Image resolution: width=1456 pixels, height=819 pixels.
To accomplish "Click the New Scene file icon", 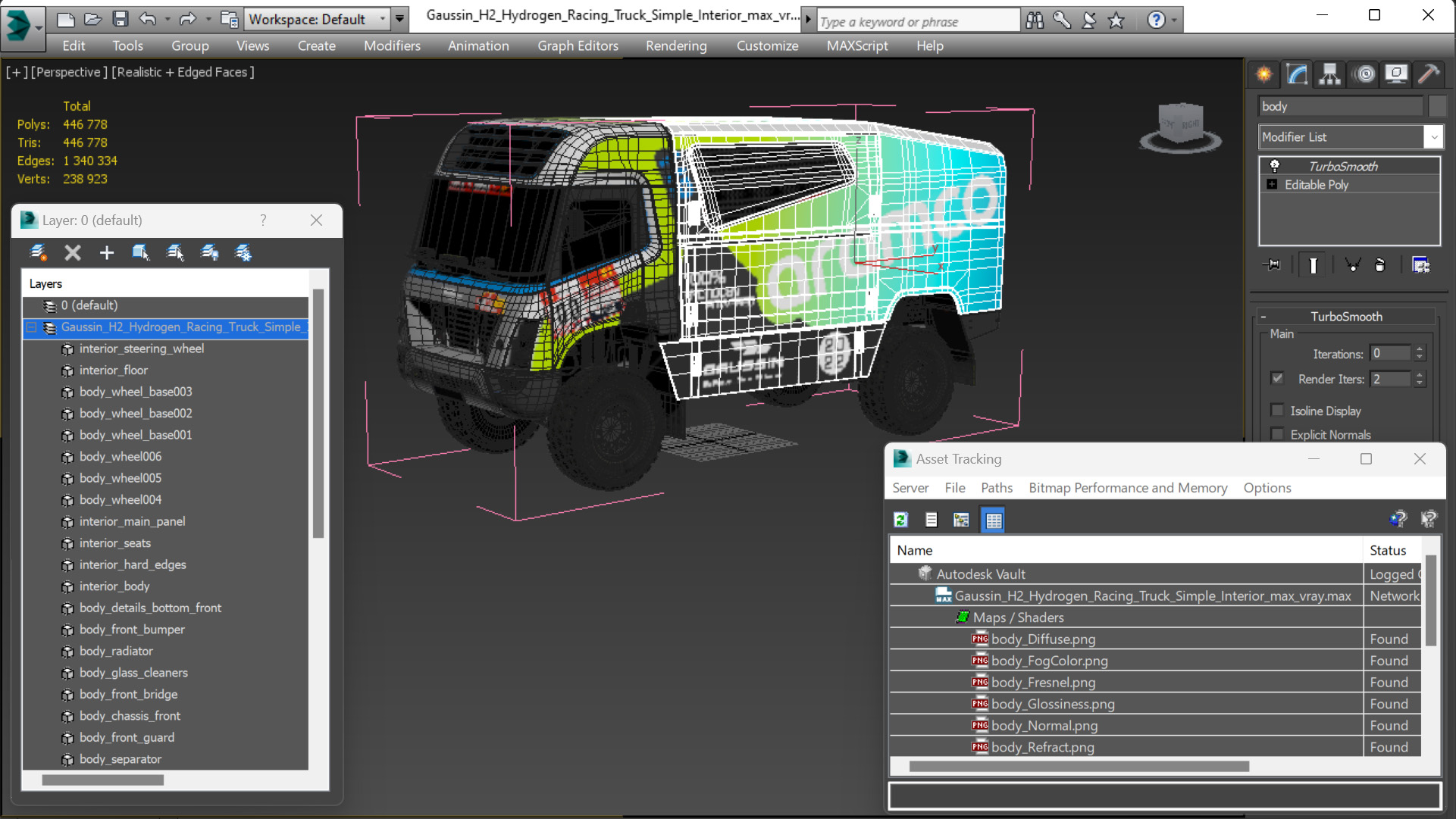I will point(66,19).
